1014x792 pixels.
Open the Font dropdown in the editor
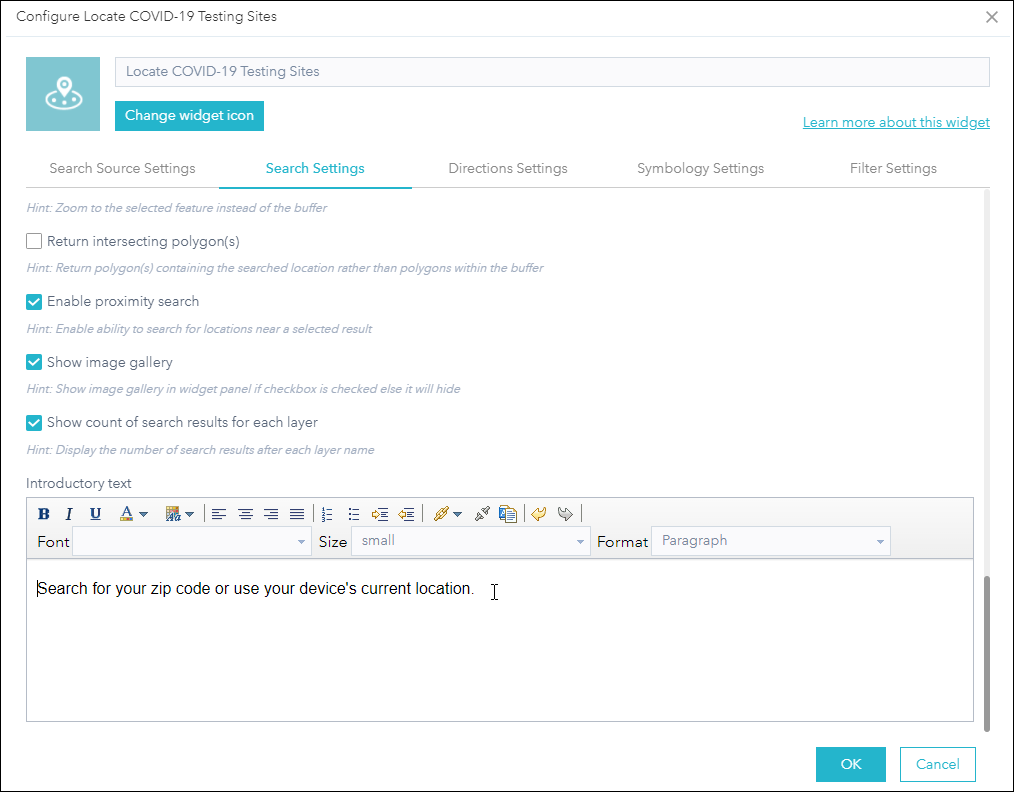192,541
